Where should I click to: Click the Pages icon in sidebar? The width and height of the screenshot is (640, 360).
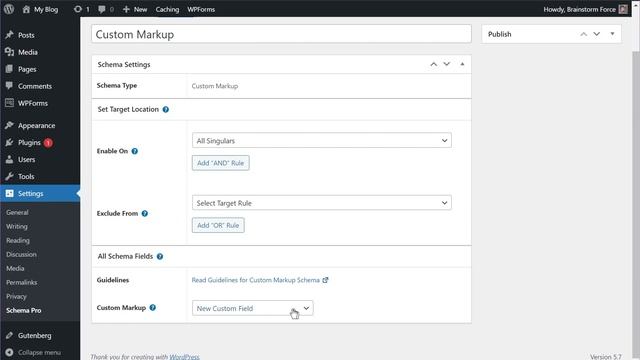(9, 69)
